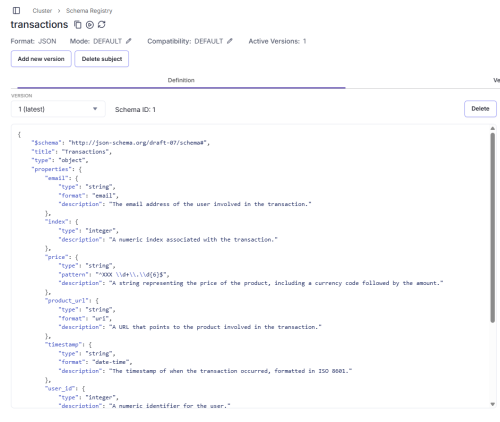500x422 pixels.
Task: Switch to the Definition tab
Action: [x=181, y=80]
